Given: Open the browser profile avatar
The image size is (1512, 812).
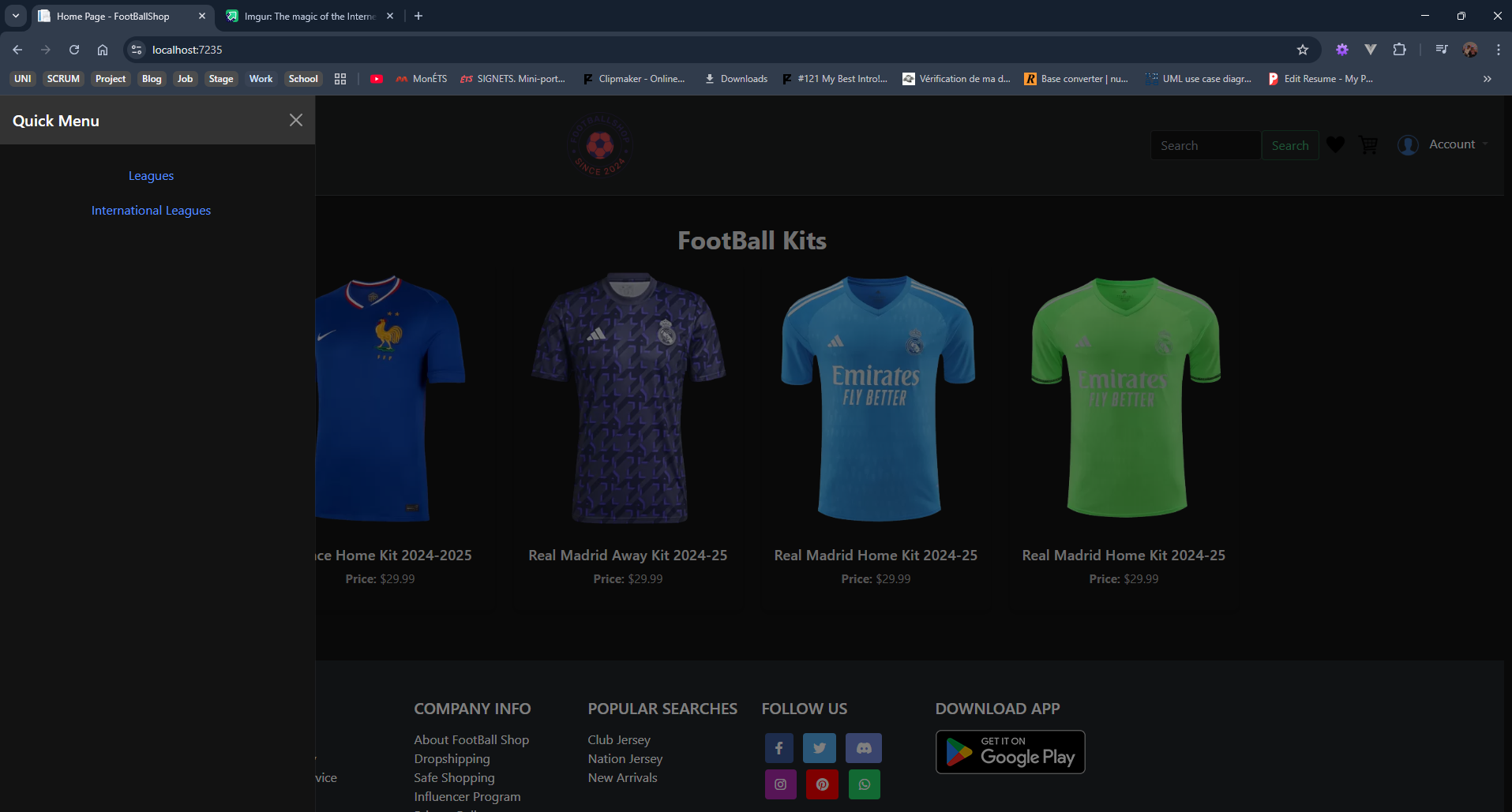Looking at the screenshot, I should [x=1470, y=50].
